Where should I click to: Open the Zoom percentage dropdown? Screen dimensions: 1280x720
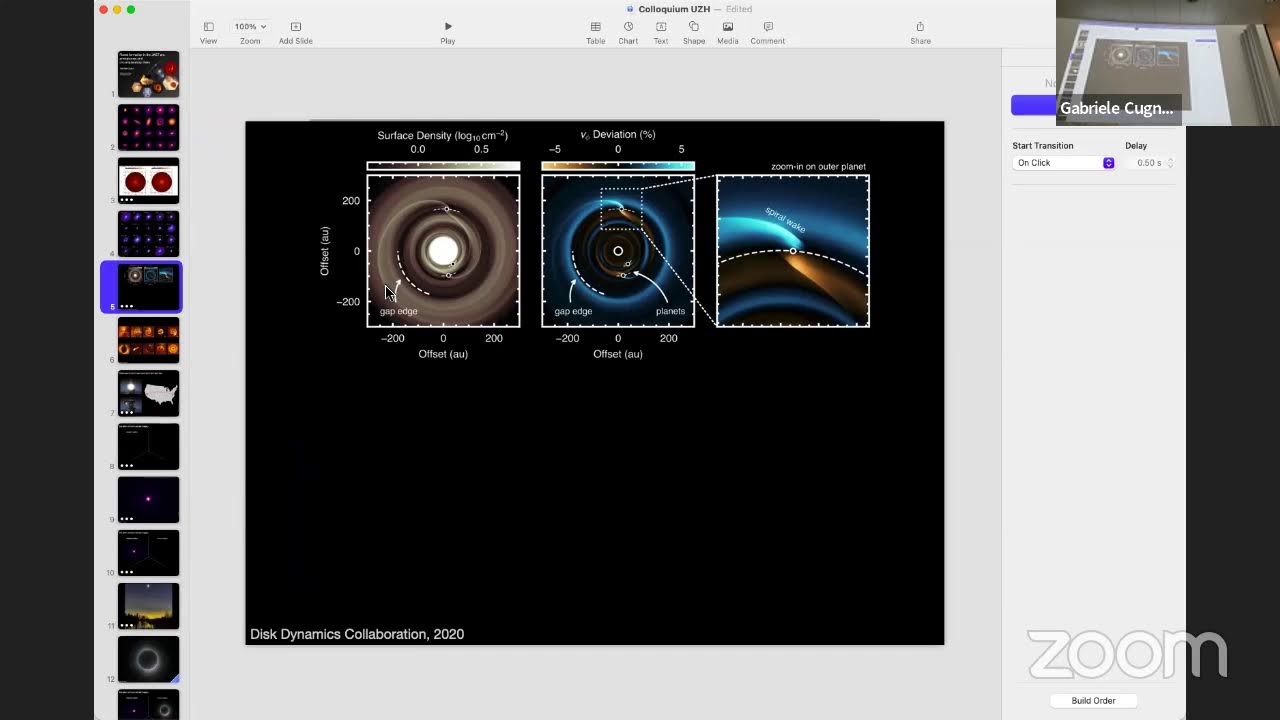pyautogui.click(x=250, y=26)
